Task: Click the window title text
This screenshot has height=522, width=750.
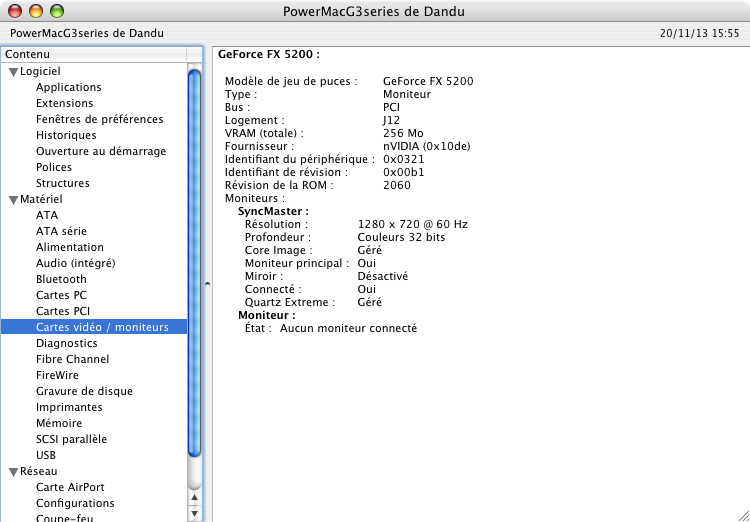Action: click(374, 11)
